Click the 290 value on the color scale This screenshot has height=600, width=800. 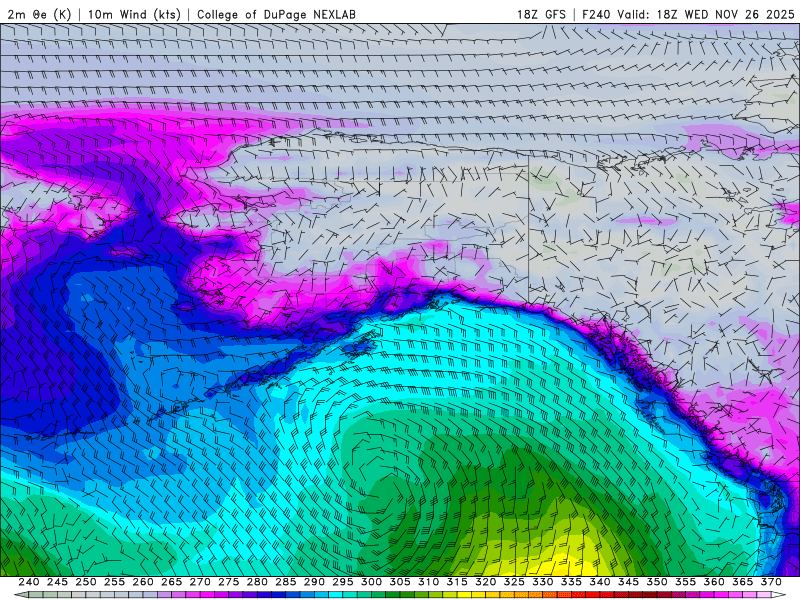tap(314, 582)
